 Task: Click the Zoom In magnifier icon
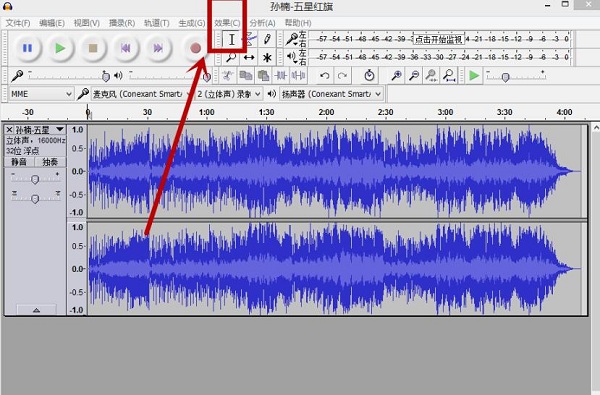(x=396, y=75)
